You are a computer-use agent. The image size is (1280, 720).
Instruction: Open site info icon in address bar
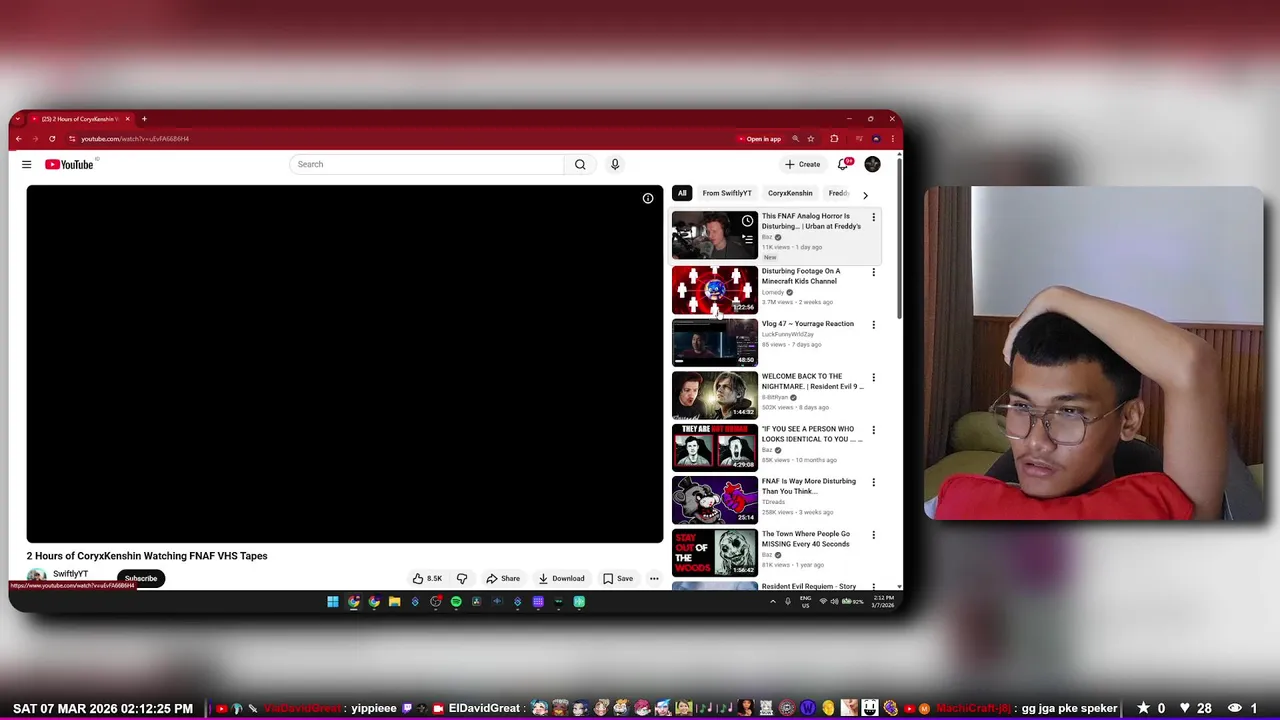pos(72,139)
